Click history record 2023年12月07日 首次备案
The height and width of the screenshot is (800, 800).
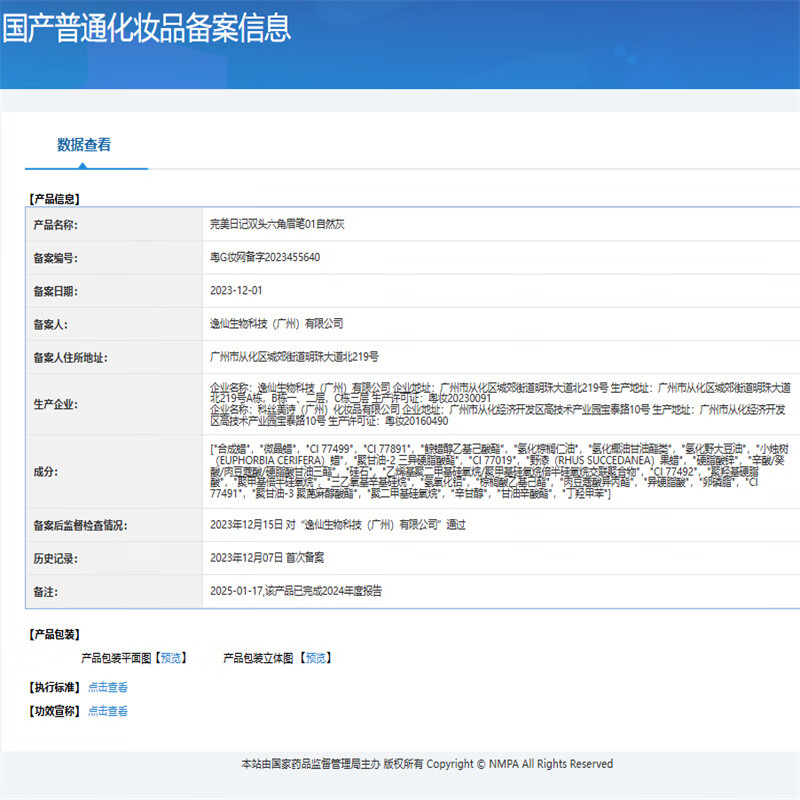click(x=266, y=558)
